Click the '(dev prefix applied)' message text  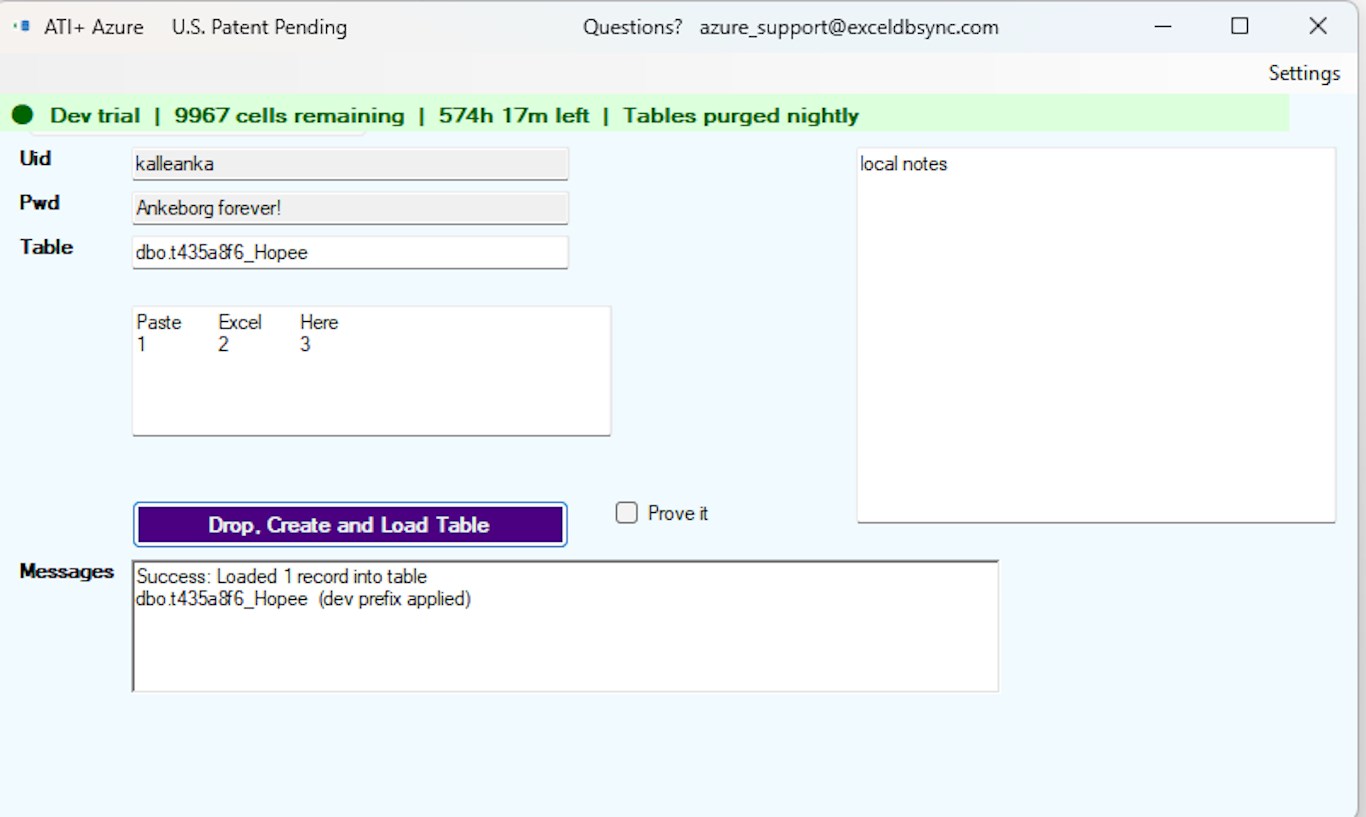point(394,599)
